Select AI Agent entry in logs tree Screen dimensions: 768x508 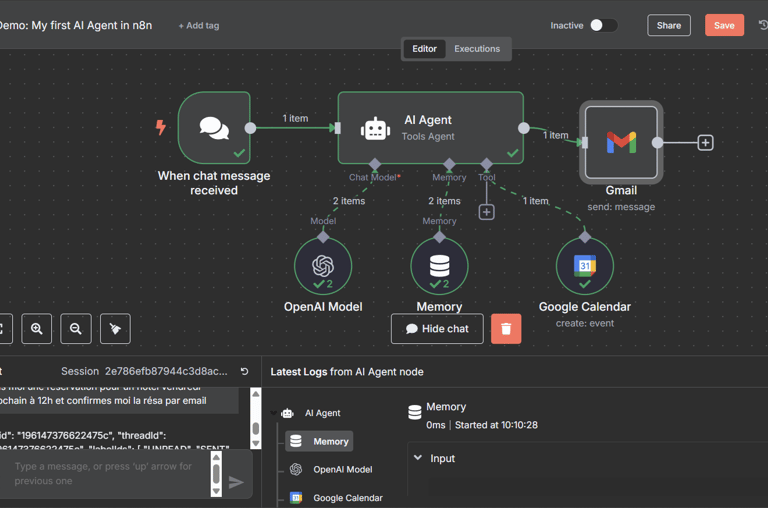[x=311, y=413]
